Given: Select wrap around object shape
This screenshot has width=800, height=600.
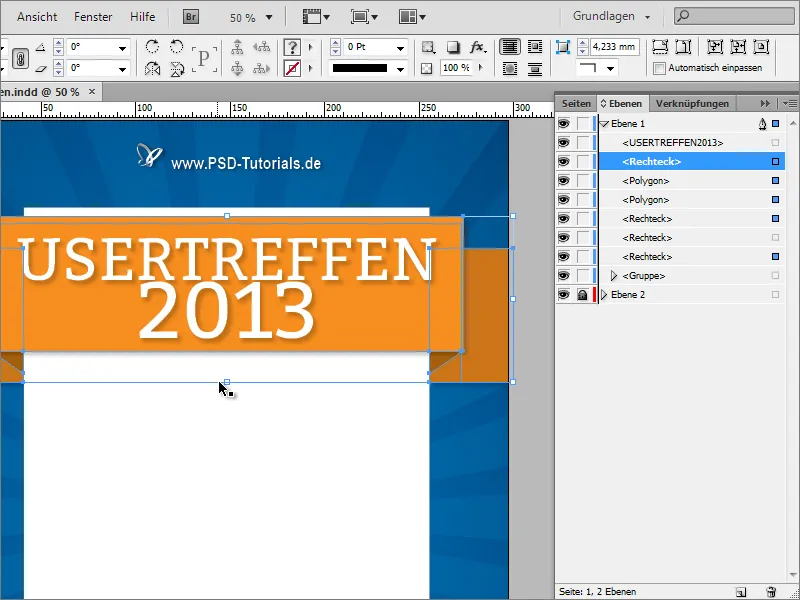Looking at the screenshot, I should pos(510,68).
